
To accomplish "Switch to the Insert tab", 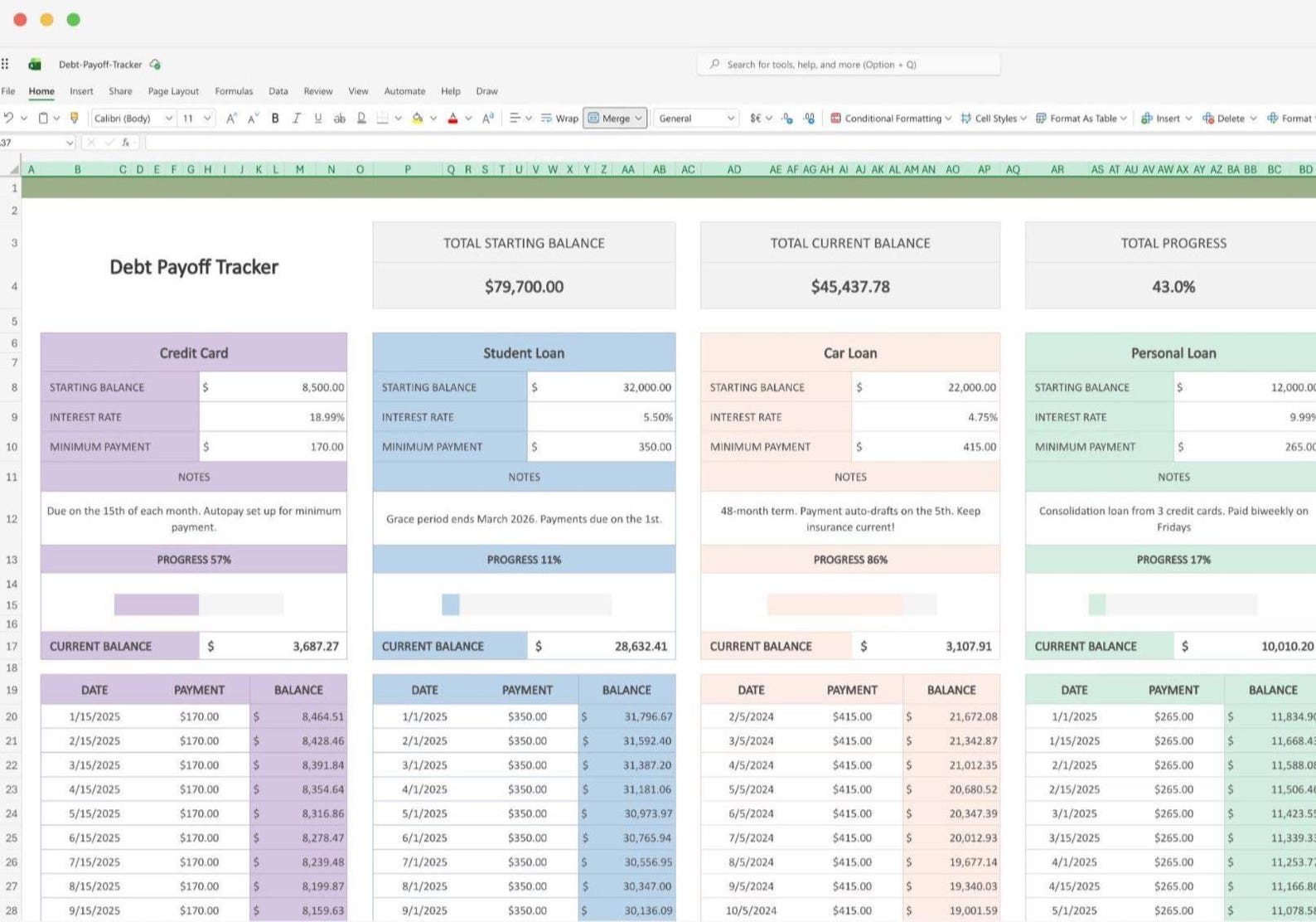I will click(81, 91).
